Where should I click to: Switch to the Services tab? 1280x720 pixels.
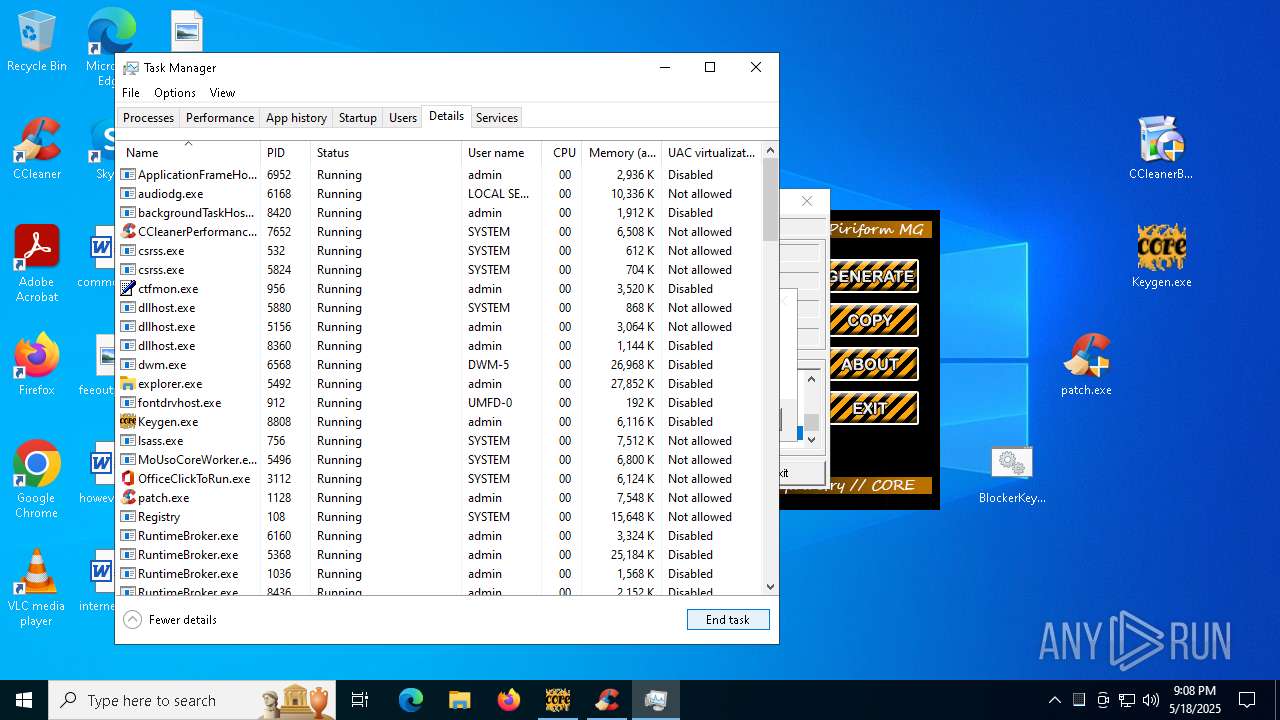(x=497, y=118)
